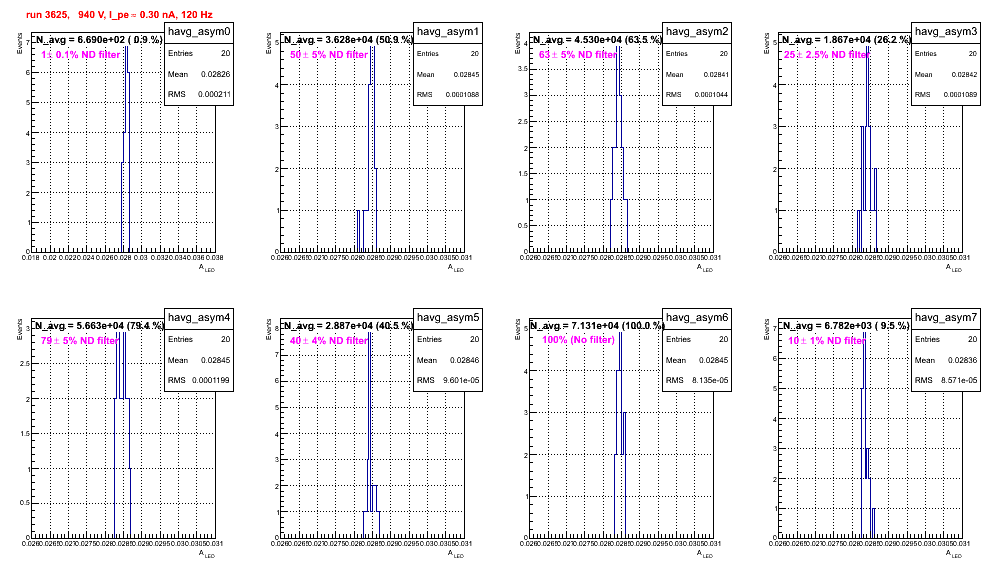The height and width of the screenshot is (572, 996).
Task: Select the havg_asym2 stats box title
Action: (x=697, y=32)
